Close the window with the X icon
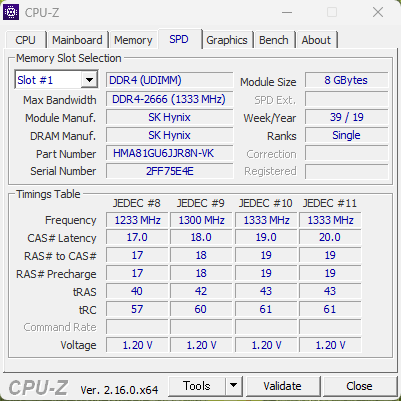Image resolution: width=401 pixels, height=401 pixels. coord(378,13)
